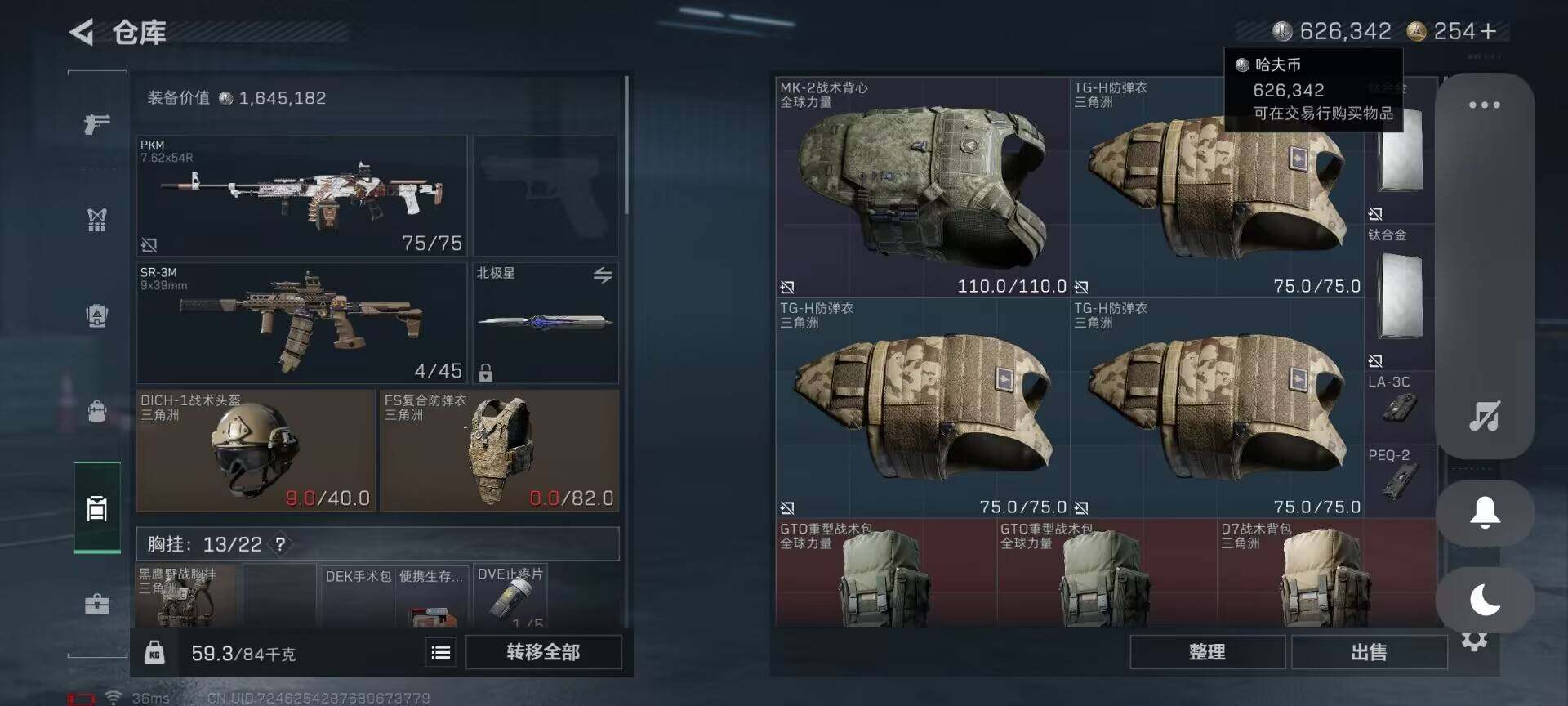
Task: Click the left inventory panel scrollbar
Action: click(x=626, y=145)
